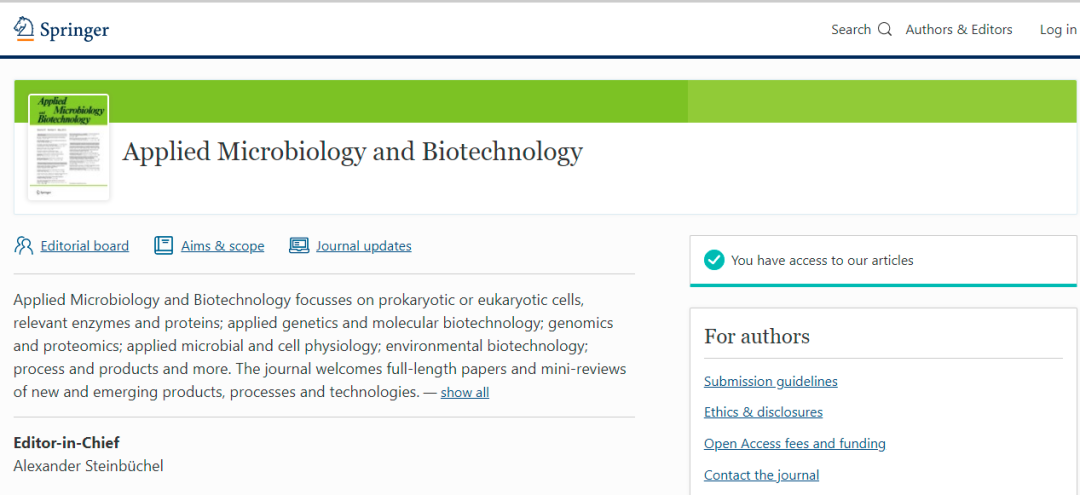Viewport: 1080px width, 495px height.
Task: Click the Aims & scope book icon
Action: click(x=163, y=245)
